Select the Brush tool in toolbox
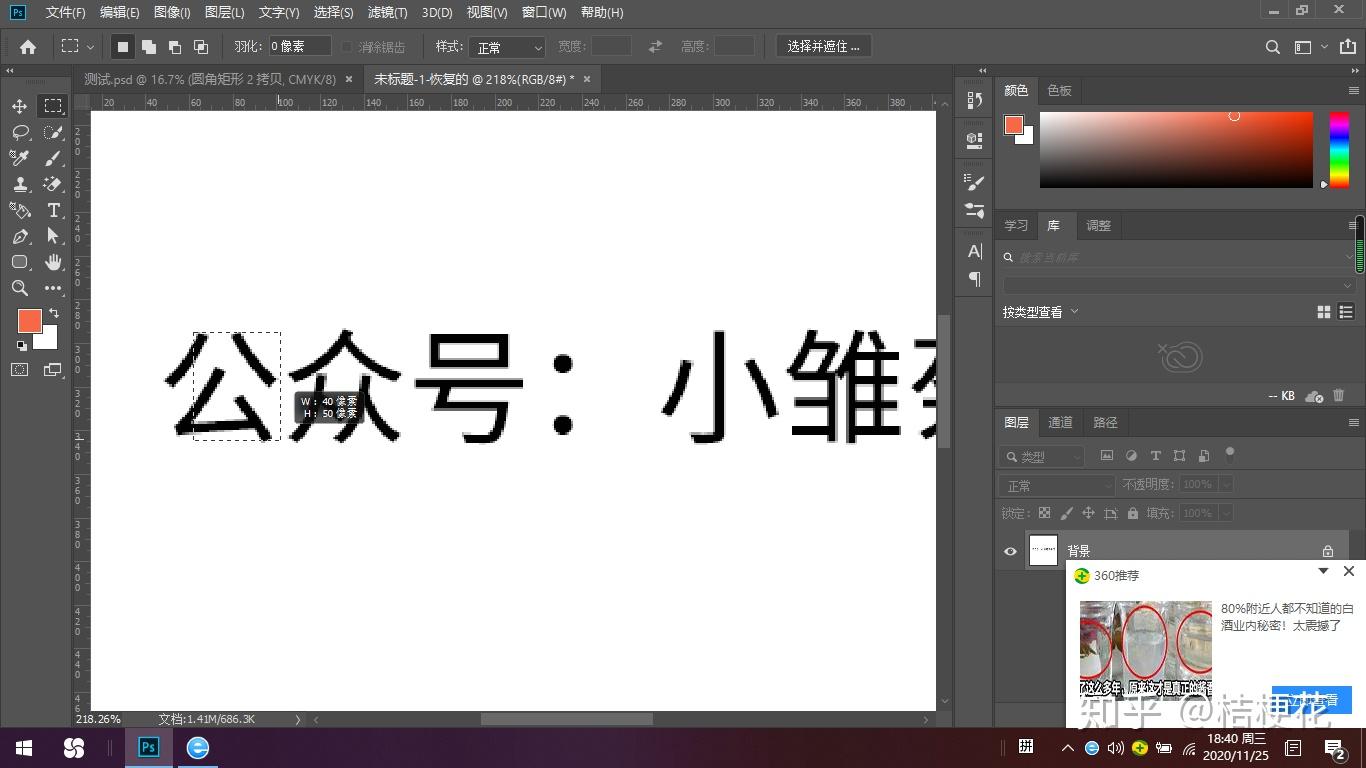This screenshot has height=768, width=1366. (53, 158)
